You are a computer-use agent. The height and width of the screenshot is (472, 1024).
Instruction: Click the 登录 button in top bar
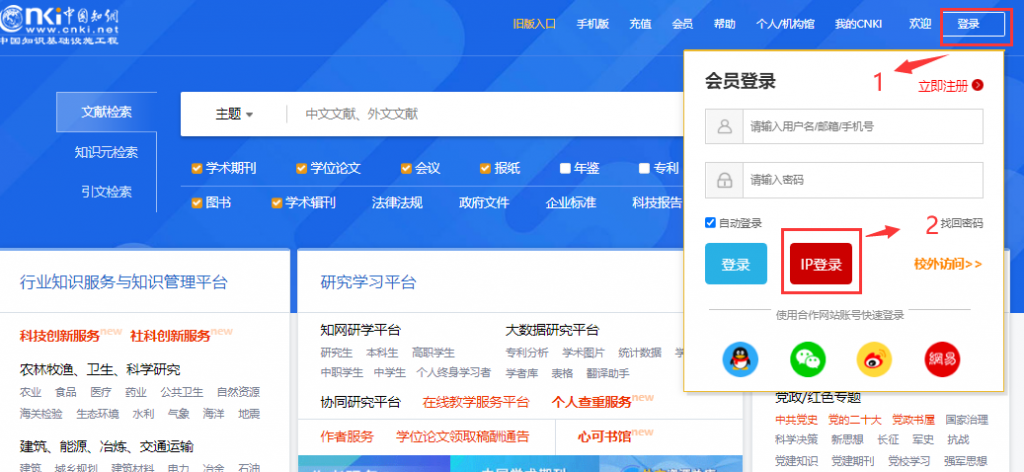973,25
